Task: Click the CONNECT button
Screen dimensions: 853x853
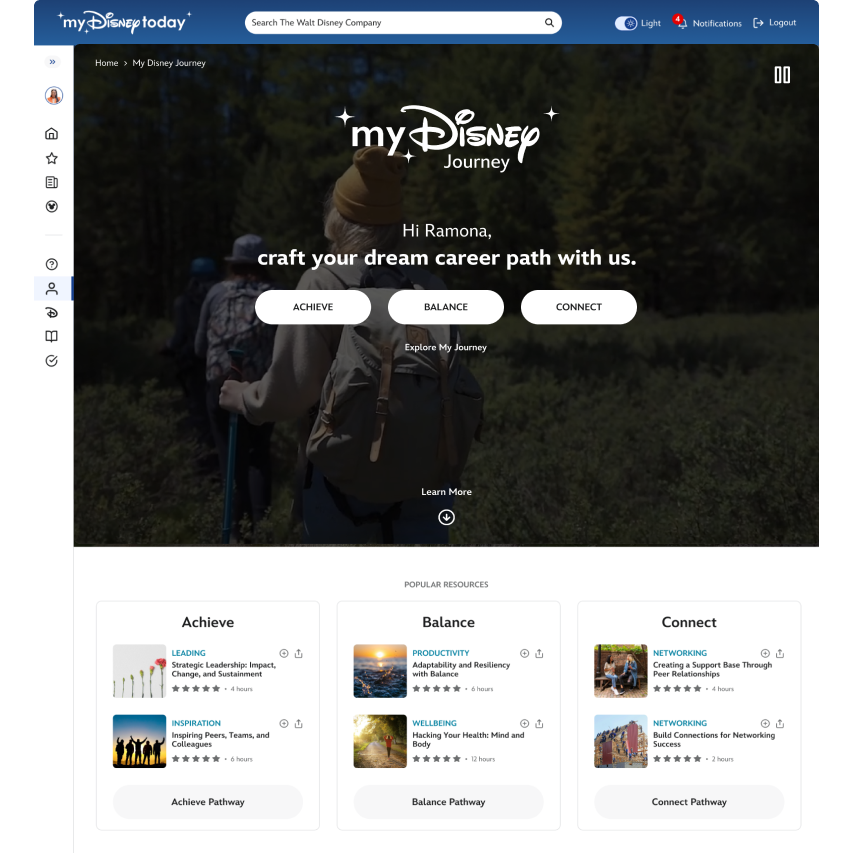Action: [579, 307]
